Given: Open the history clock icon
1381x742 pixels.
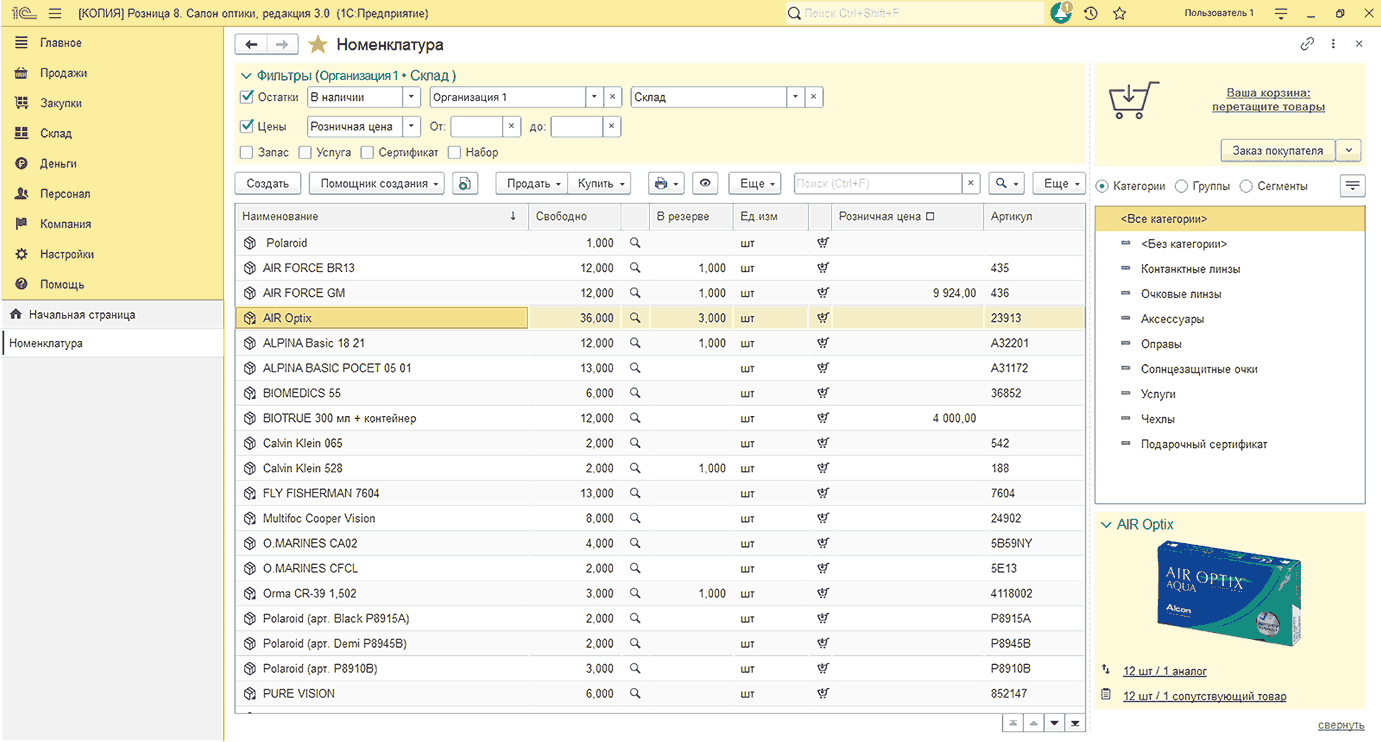Looking at the screenshot, I should point(1090,13).
